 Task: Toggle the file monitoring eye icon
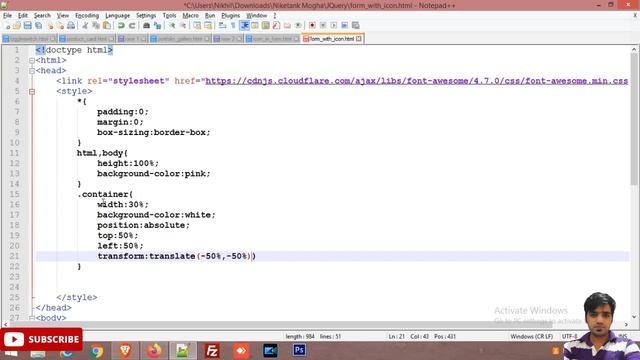pos(298,26)
